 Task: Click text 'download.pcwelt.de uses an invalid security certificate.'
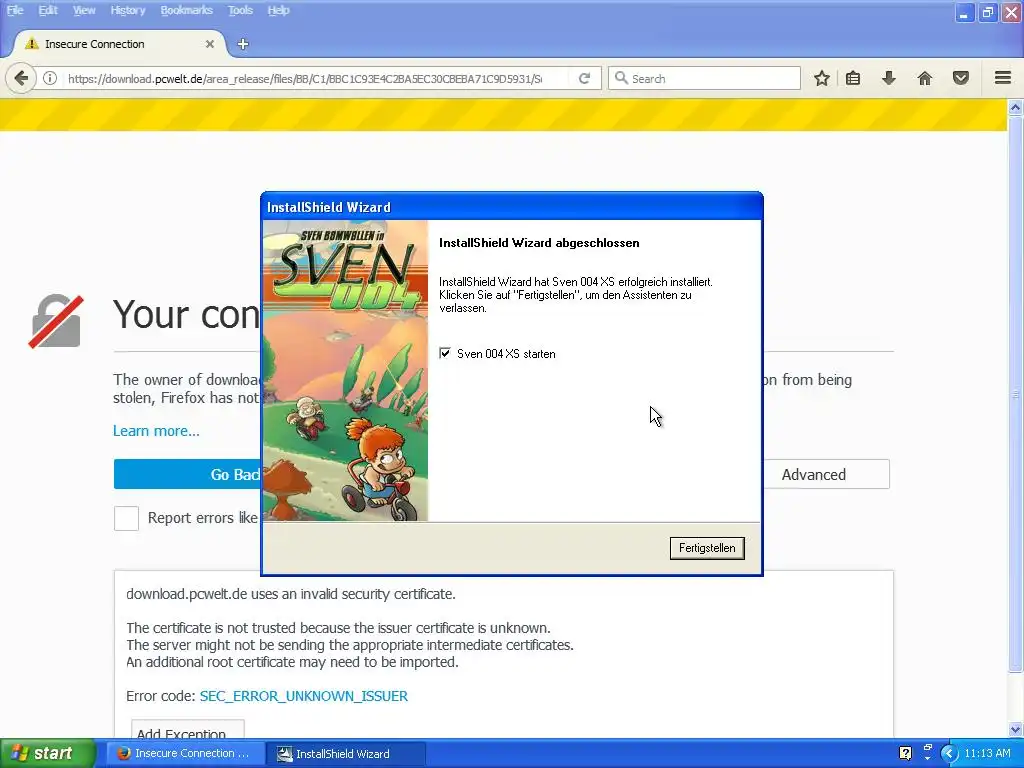(291, 594)
